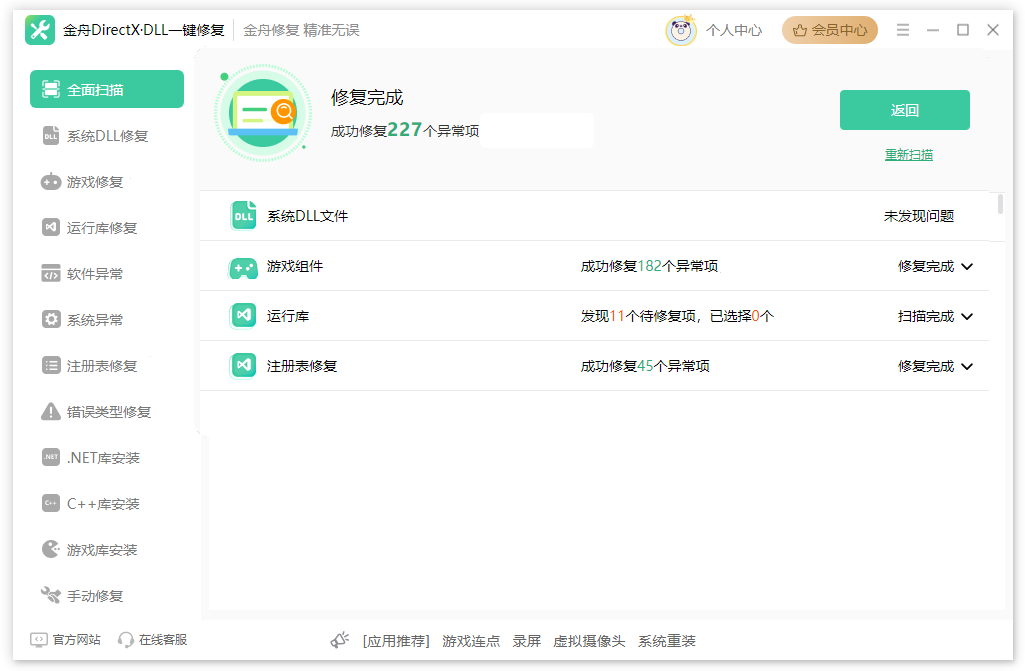Click the 修复完成 heading text
The height and width of the screenshot is (671, 1025).
367,97
